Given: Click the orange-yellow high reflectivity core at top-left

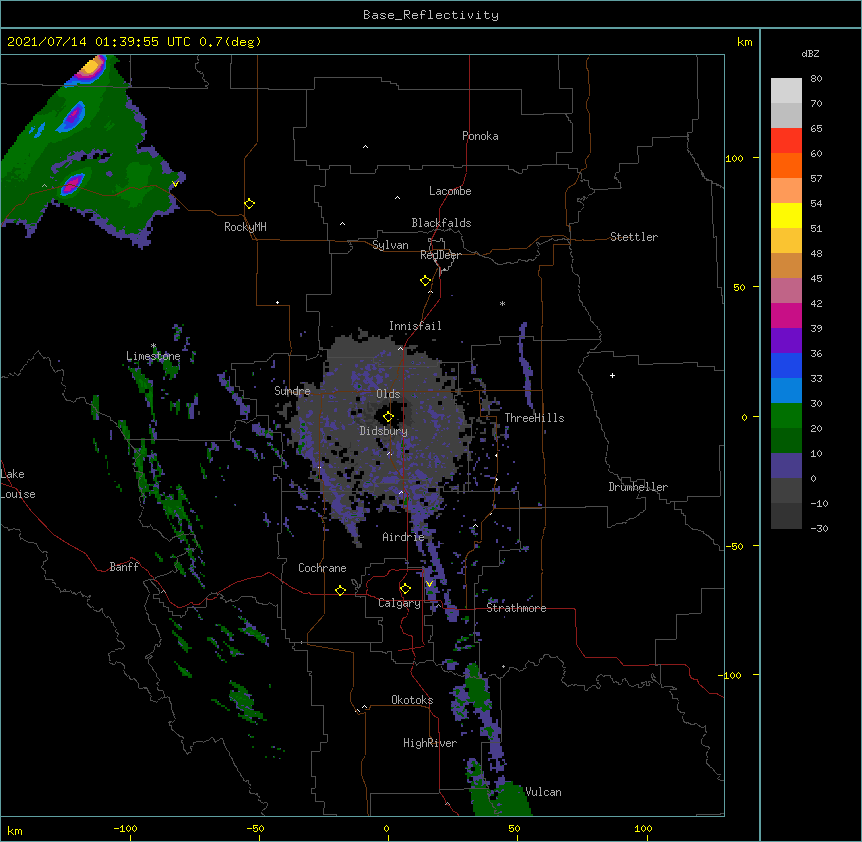Looking at the screenshot, I should point(92,67).
